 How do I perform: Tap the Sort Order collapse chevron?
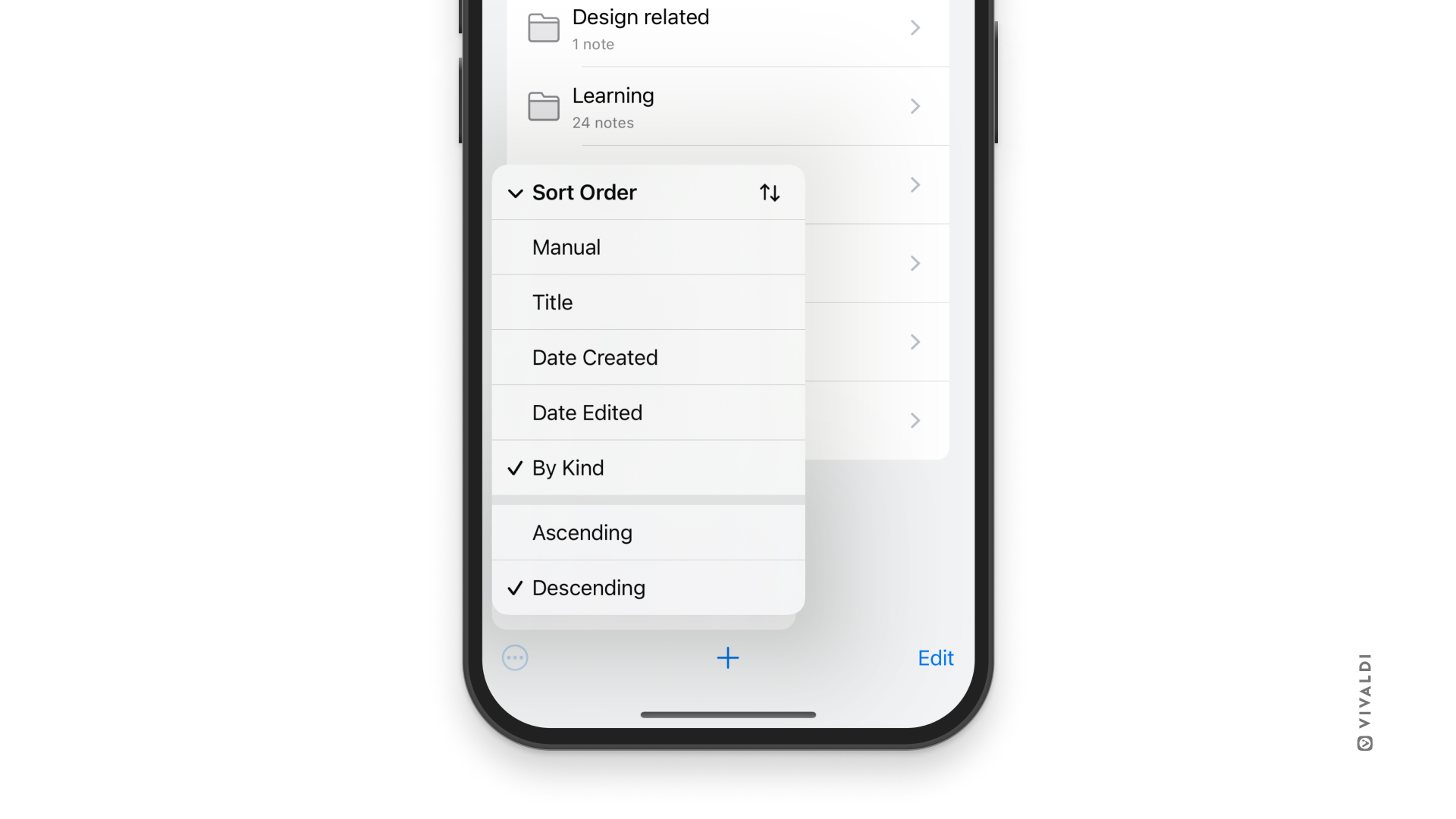click(x=515, y=192)
